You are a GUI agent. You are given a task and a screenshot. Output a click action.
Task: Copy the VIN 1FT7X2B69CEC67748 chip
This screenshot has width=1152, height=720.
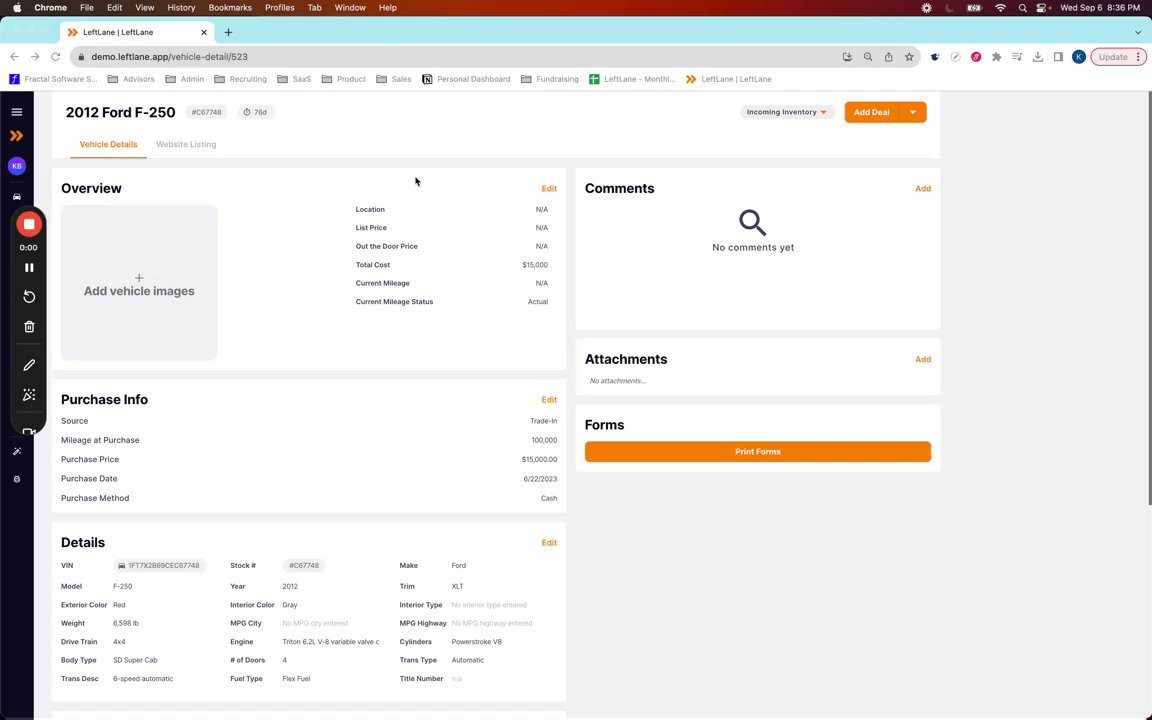(x=159, y=566)
